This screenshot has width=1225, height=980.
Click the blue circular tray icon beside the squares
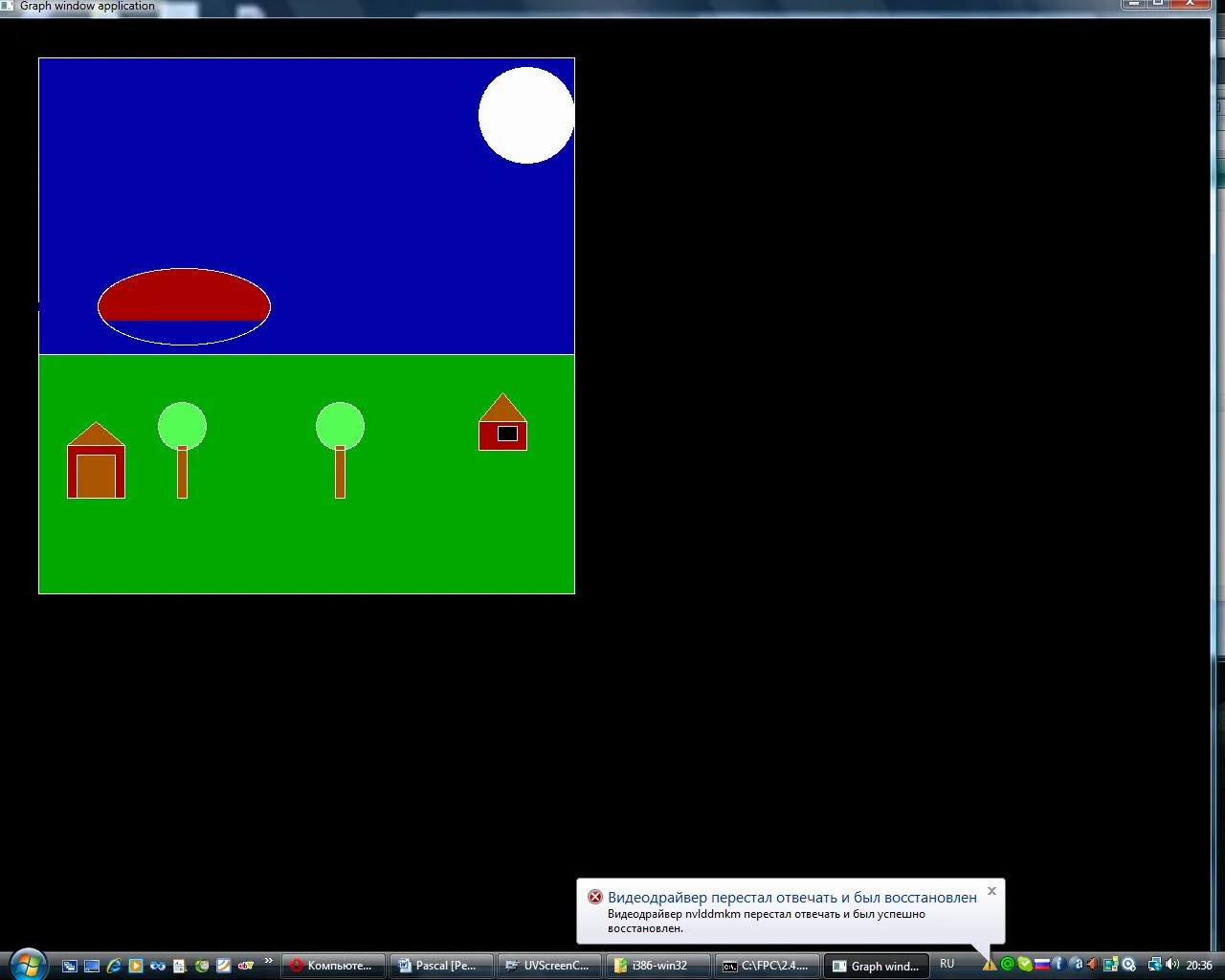click(x=1129, y=965)
